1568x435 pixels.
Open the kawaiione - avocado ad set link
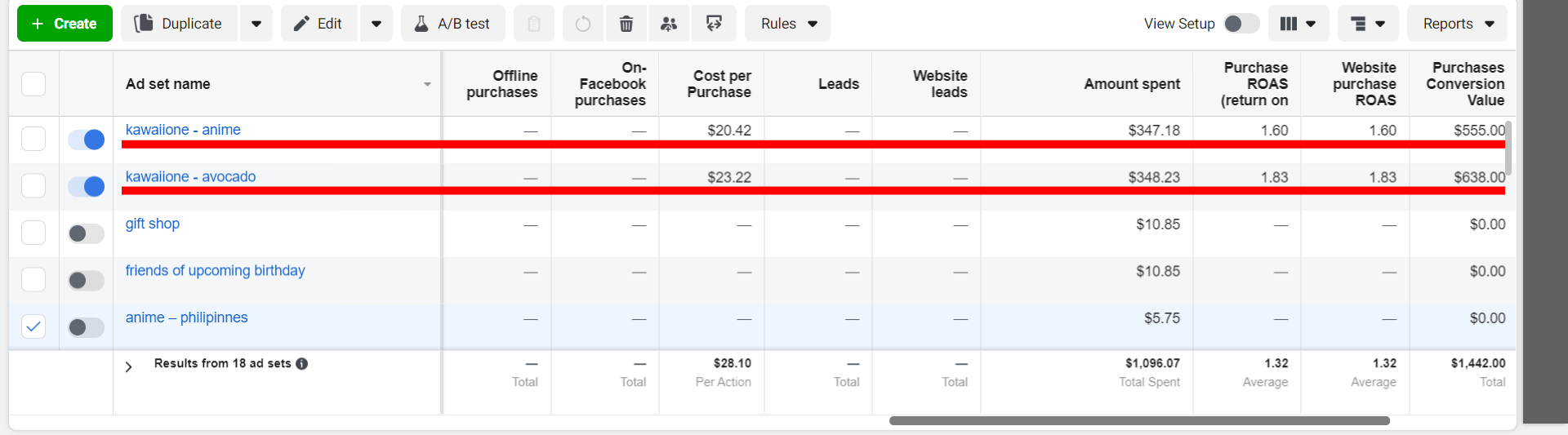tap(190, 177)
